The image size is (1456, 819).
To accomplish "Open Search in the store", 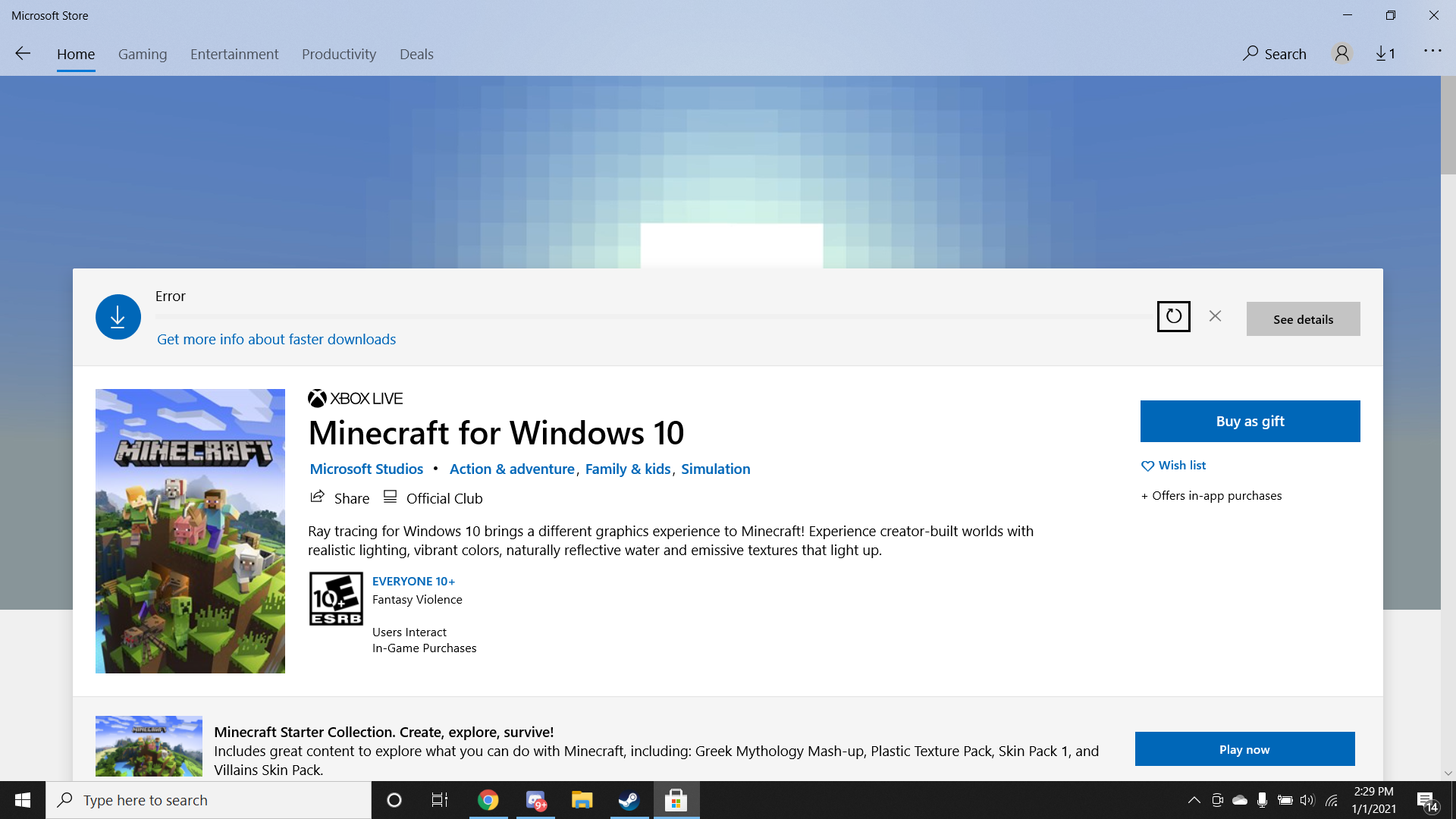I will point(1275,54).
